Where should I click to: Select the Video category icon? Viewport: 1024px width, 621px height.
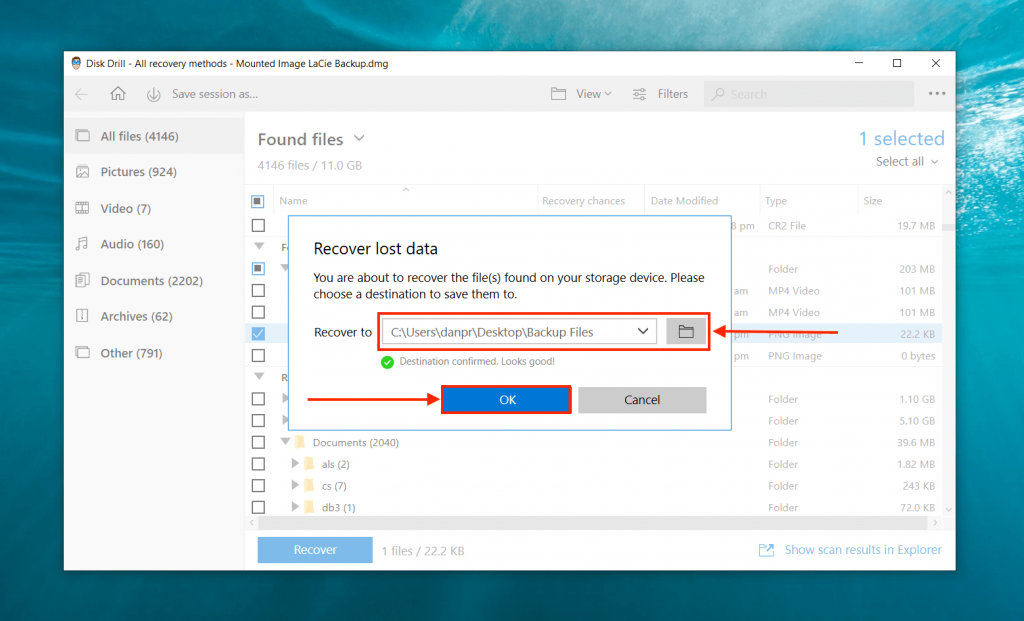(x=85, y=207)
